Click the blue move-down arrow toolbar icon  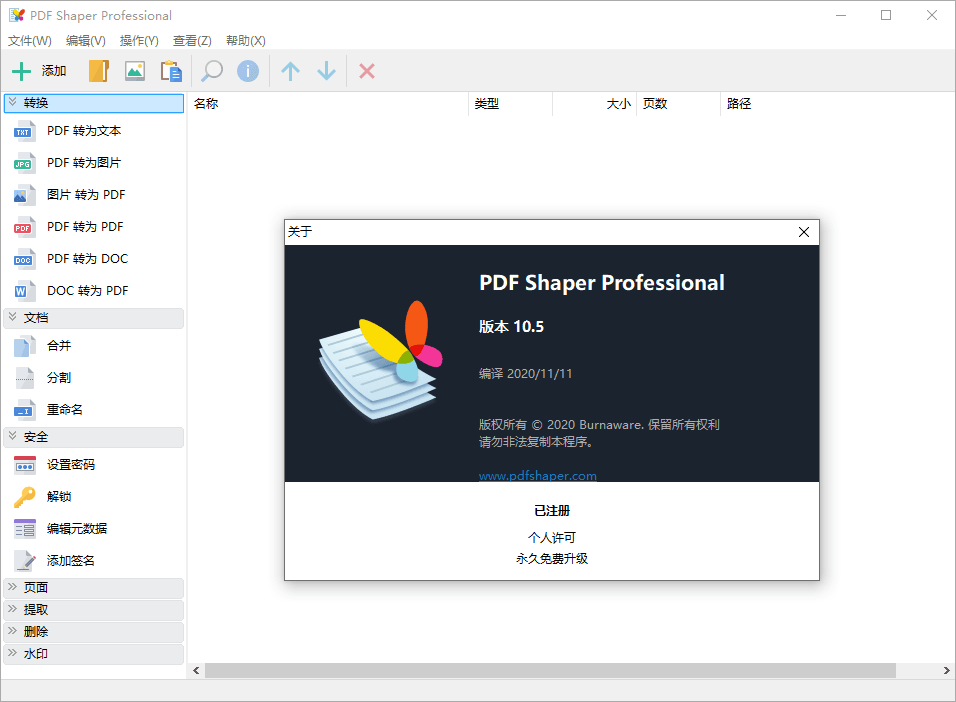pyautogui.click(x=324, y=70)
